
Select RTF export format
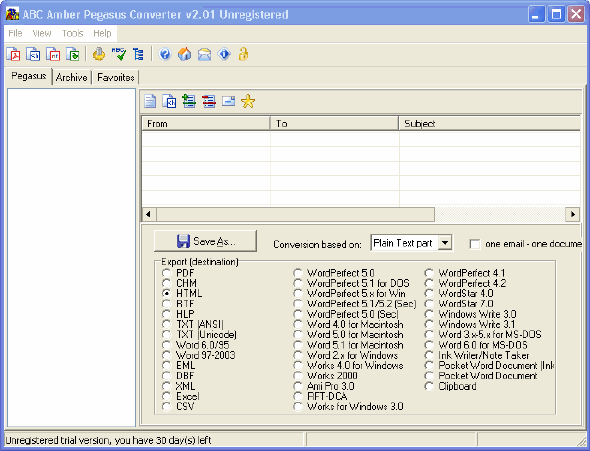[166, 304]
